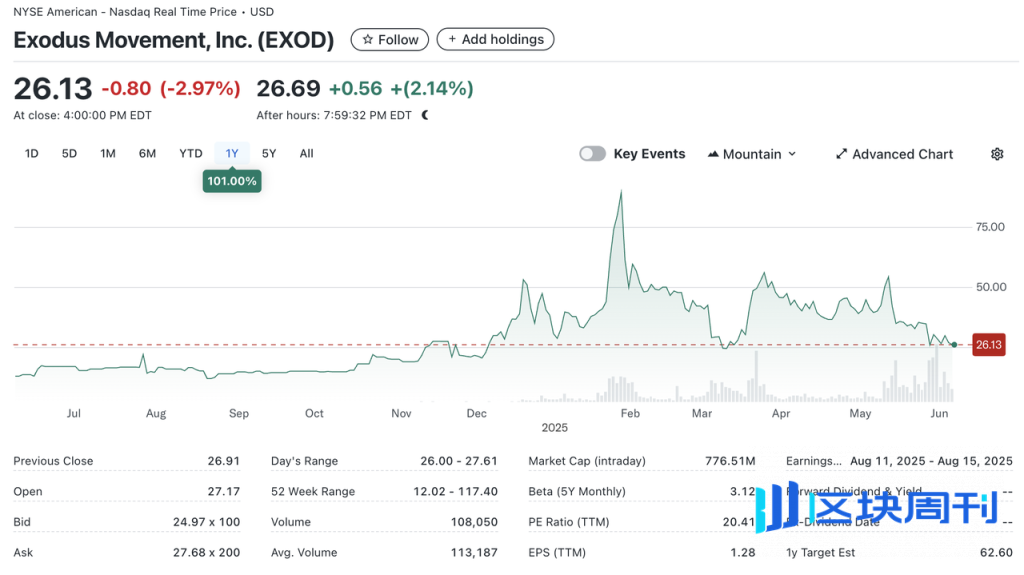This screenshot has width=1024, height=575.
Task: Click the Ask value 27.68 x 200
Action: pos(206,553)
